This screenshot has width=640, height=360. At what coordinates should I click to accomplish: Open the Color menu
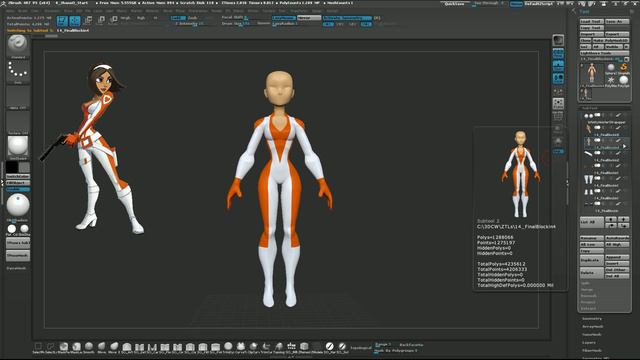click(35, 11)
